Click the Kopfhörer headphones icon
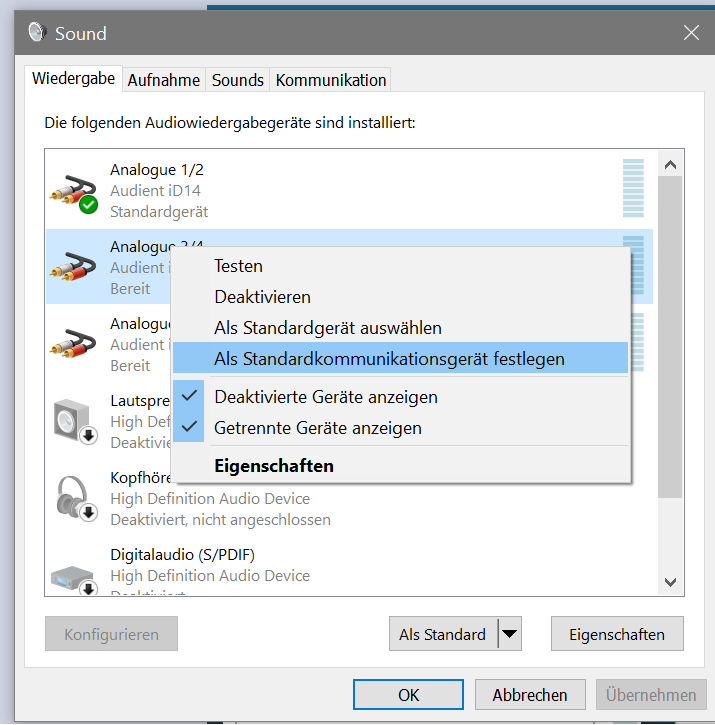 73,498
